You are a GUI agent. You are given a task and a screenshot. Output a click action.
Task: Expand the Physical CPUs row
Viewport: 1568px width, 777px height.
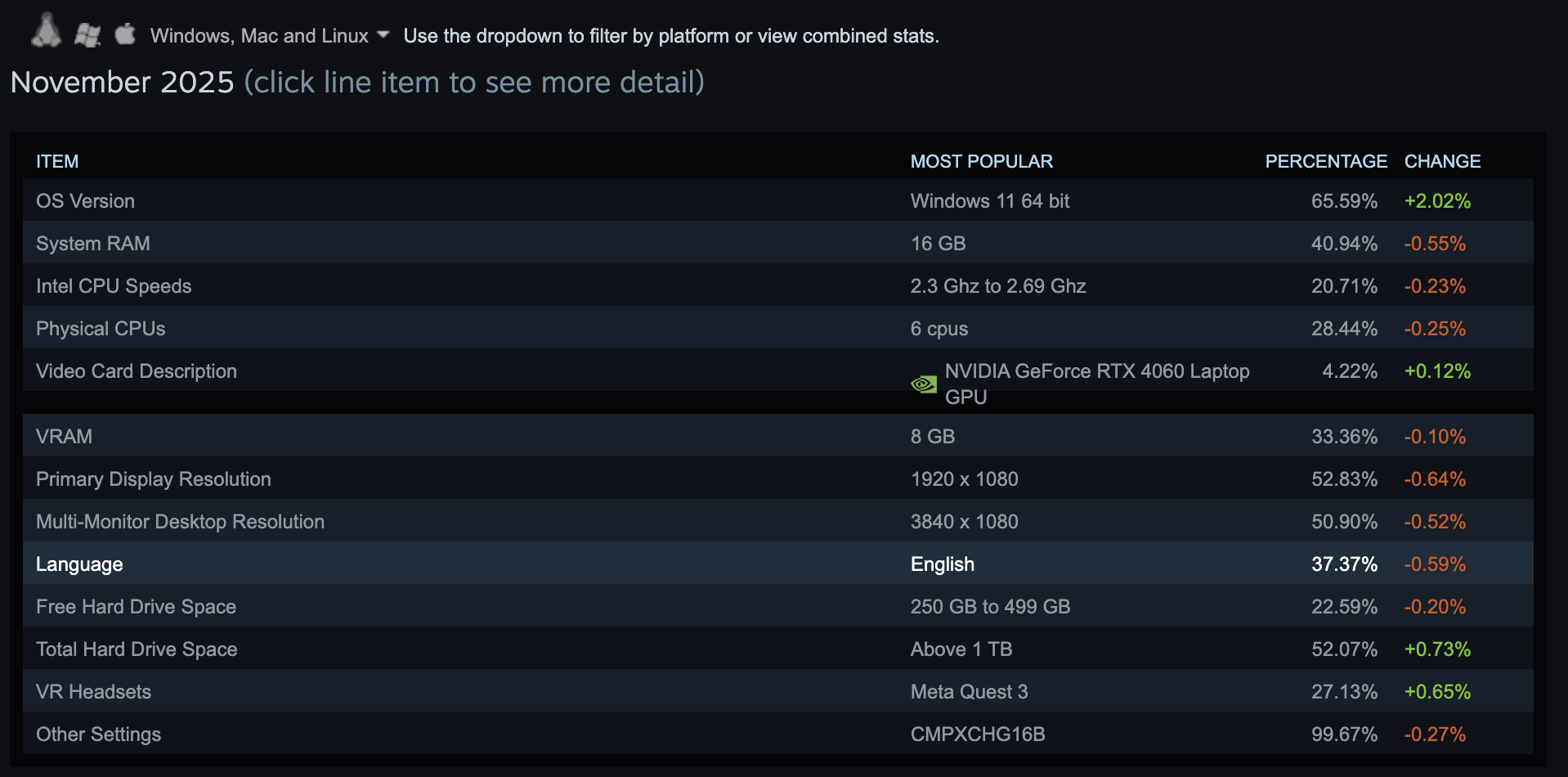point(101,329)
